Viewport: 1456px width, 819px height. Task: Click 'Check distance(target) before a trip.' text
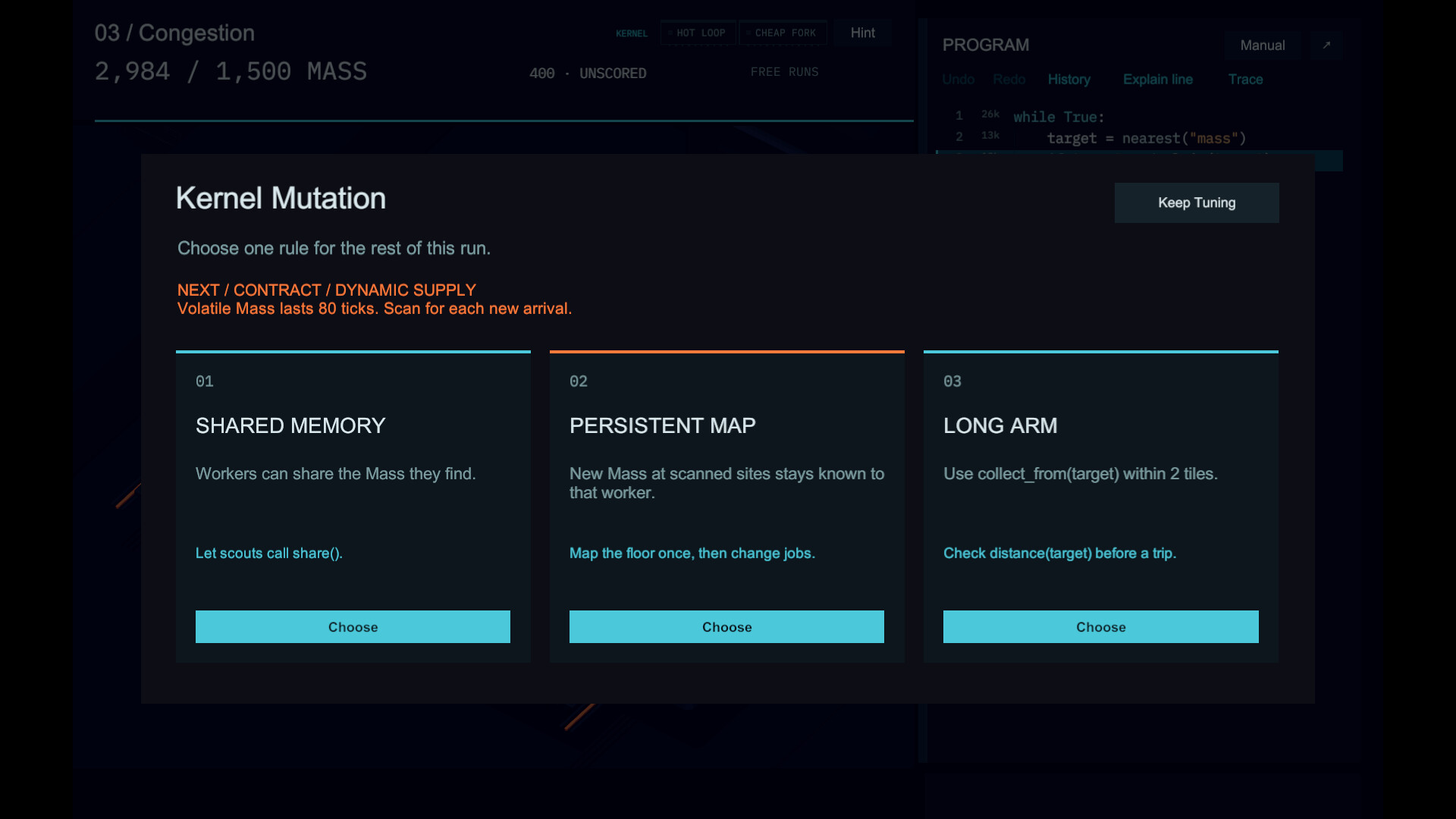click(x=1059, y=554)
